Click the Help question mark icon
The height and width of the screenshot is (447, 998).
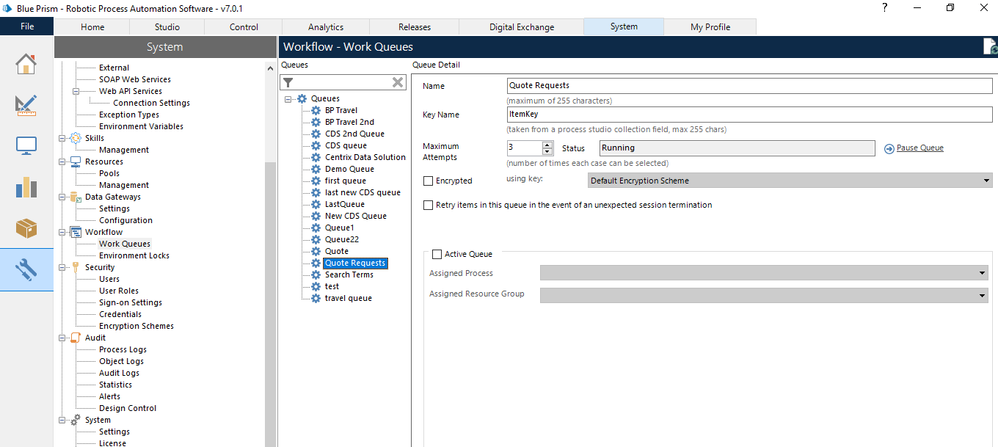(885, 8)
